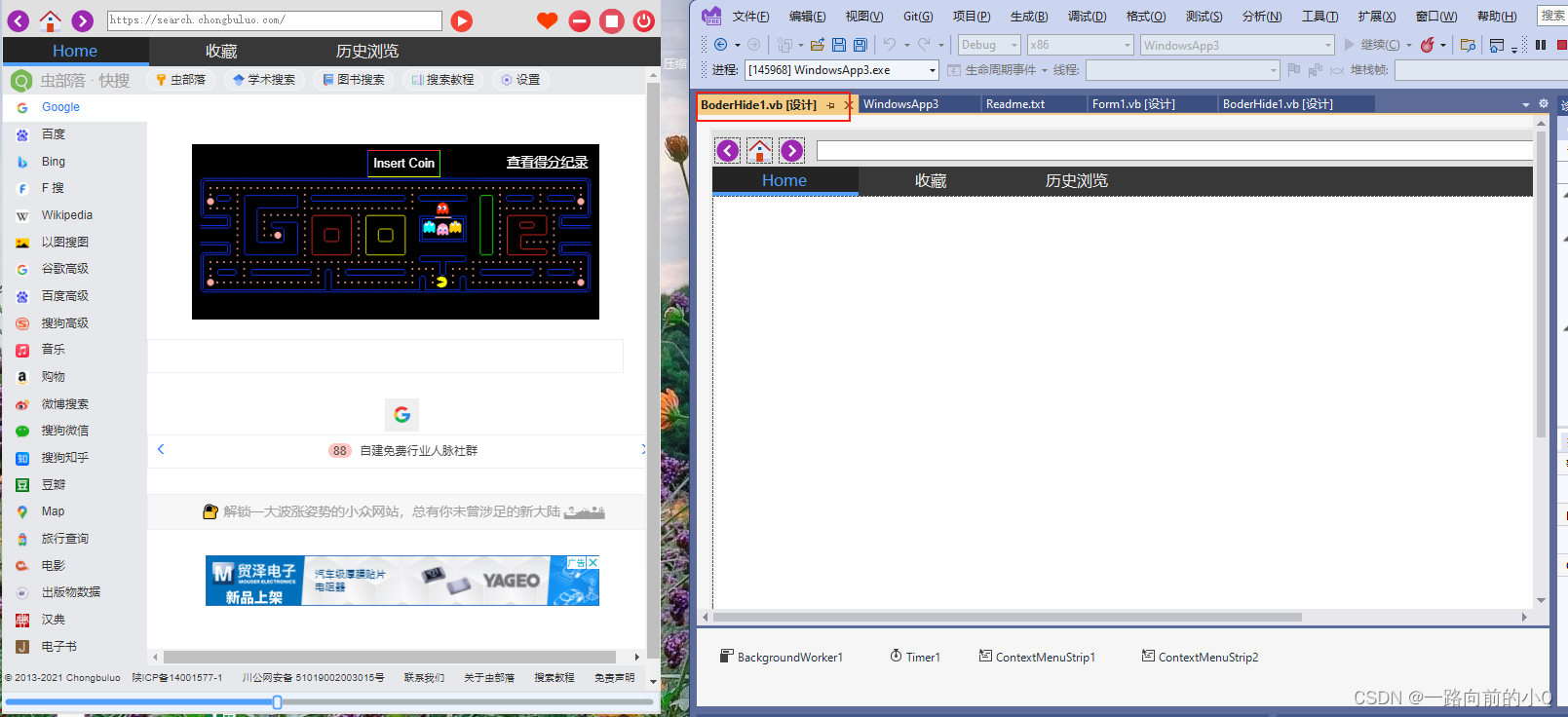Click the search input box below the doodle
Viewport: 1568px width, 717px height.
385,356
